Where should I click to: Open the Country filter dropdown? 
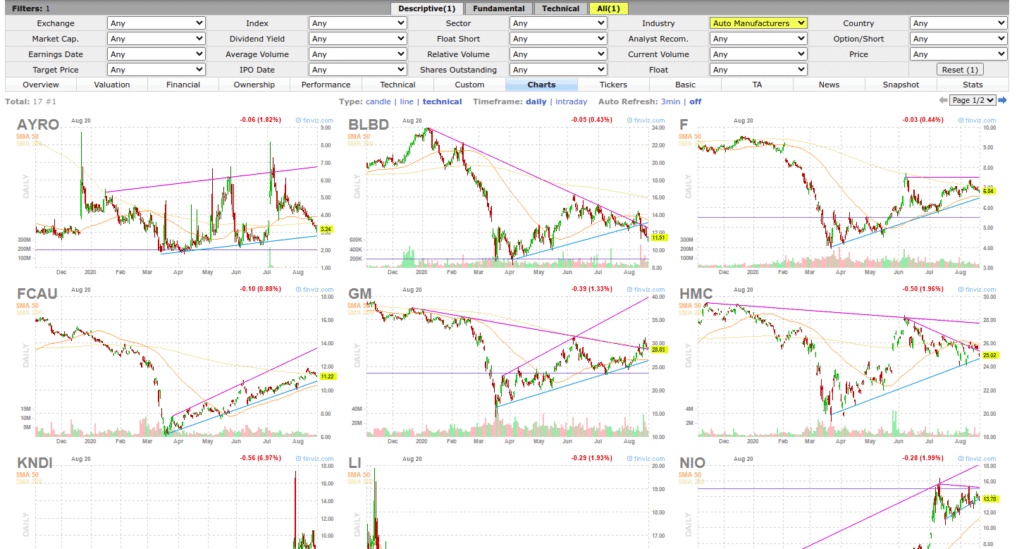[958, 23]
